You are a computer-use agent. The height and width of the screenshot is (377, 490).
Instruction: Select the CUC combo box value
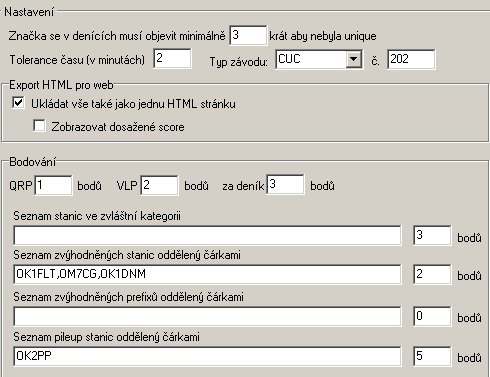pos(311,59)
